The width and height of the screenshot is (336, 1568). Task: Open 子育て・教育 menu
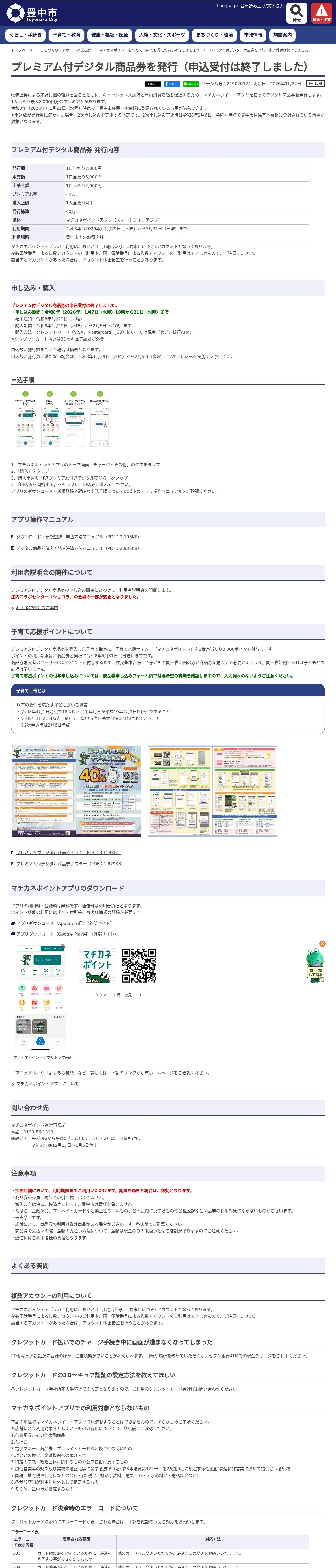tap(66, 35)
